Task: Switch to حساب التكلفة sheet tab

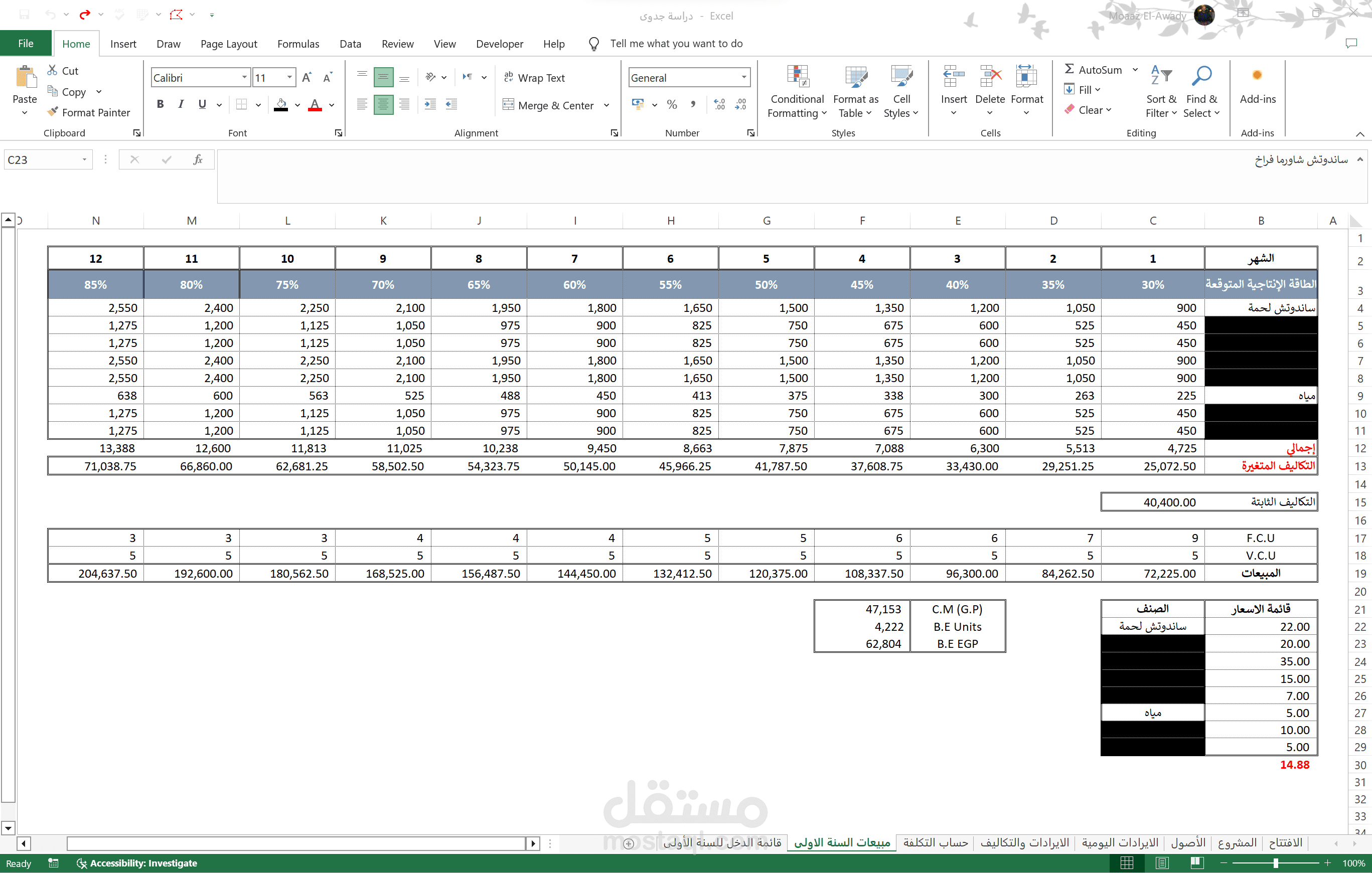Action: (935, 842)
